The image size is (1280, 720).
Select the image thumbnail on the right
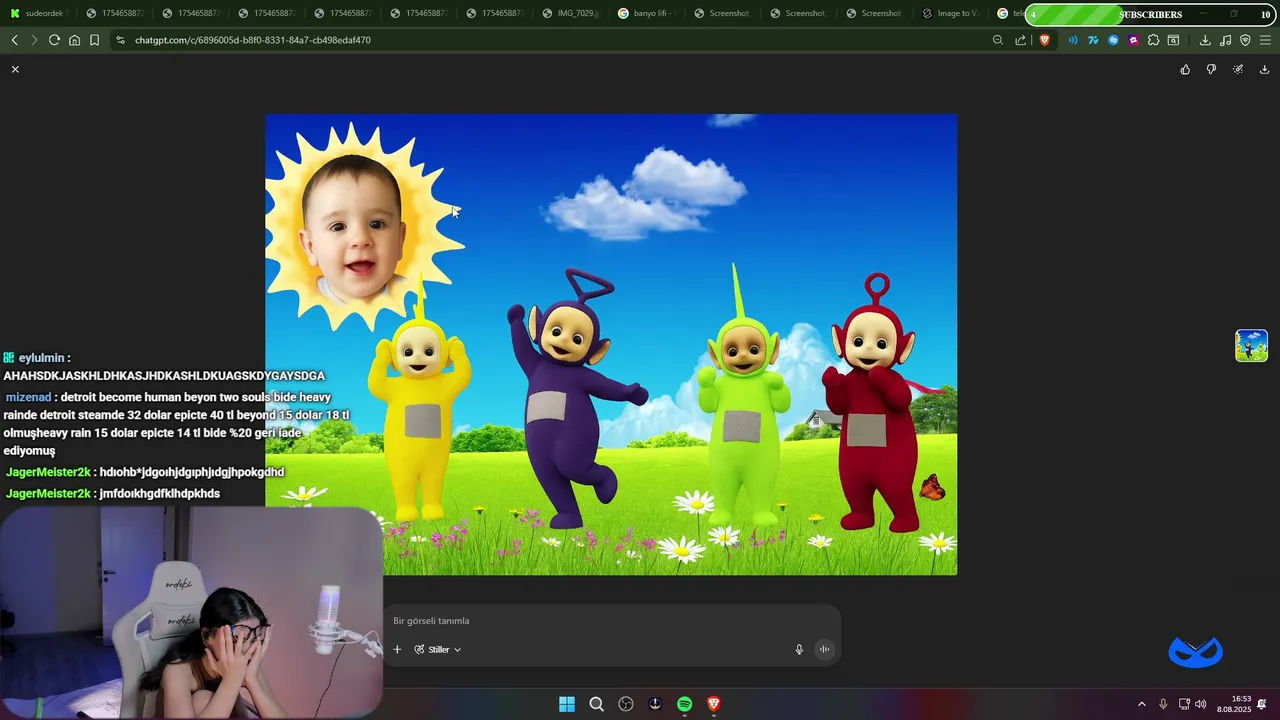coord(1251,345)
